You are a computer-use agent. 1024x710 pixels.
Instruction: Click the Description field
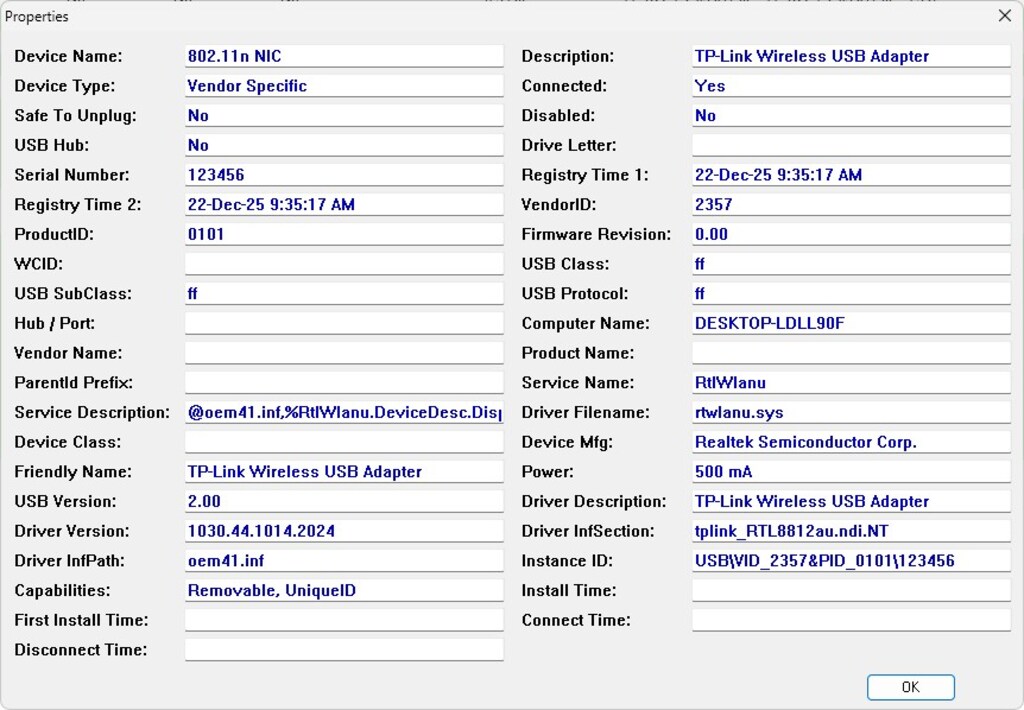point(851,56)
